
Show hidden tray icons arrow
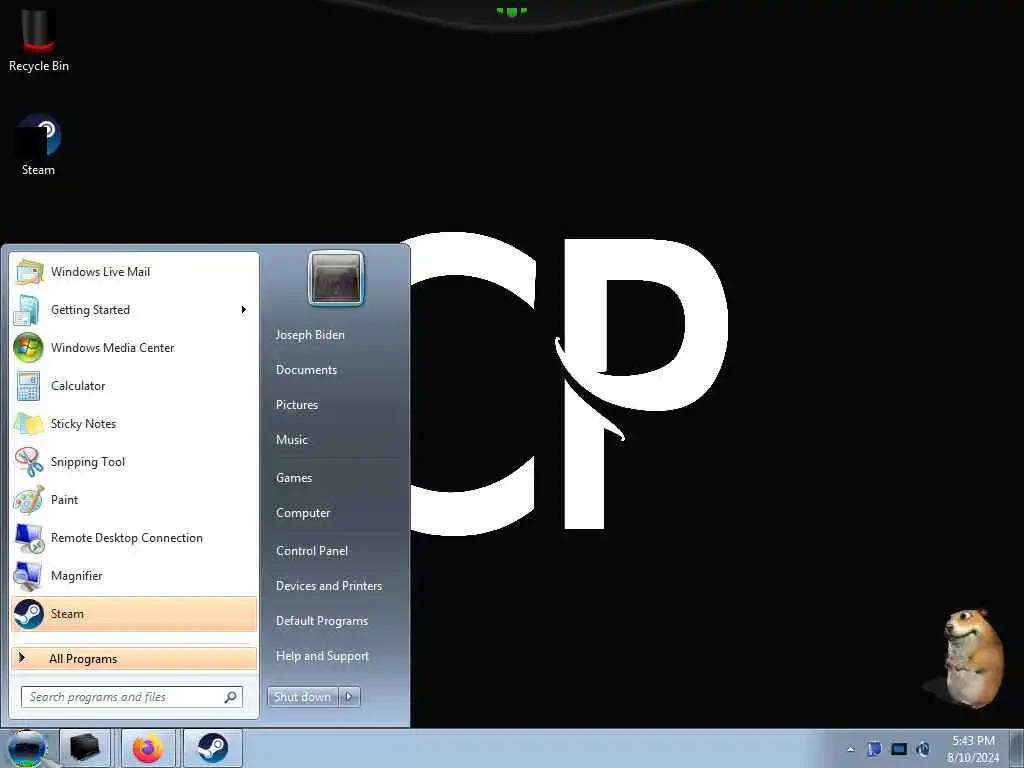click(x=850, y=749)
